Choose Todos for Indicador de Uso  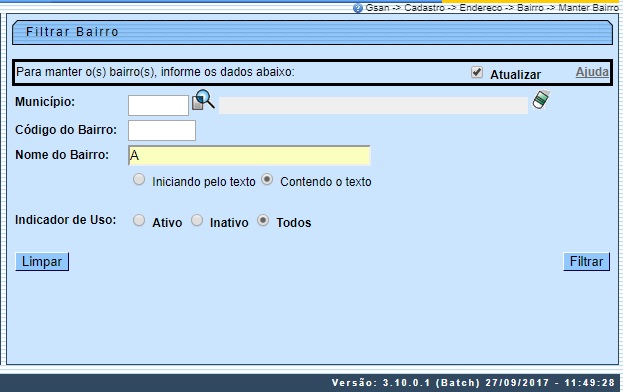click(x=263, y=220)
